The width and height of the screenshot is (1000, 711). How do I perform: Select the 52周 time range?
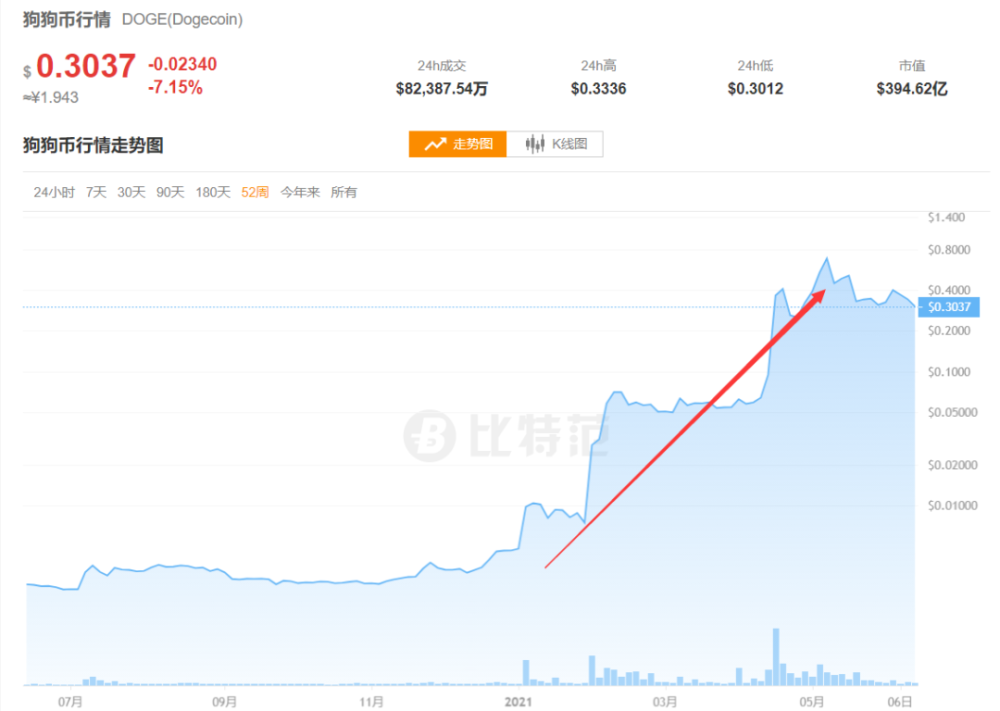255,192
